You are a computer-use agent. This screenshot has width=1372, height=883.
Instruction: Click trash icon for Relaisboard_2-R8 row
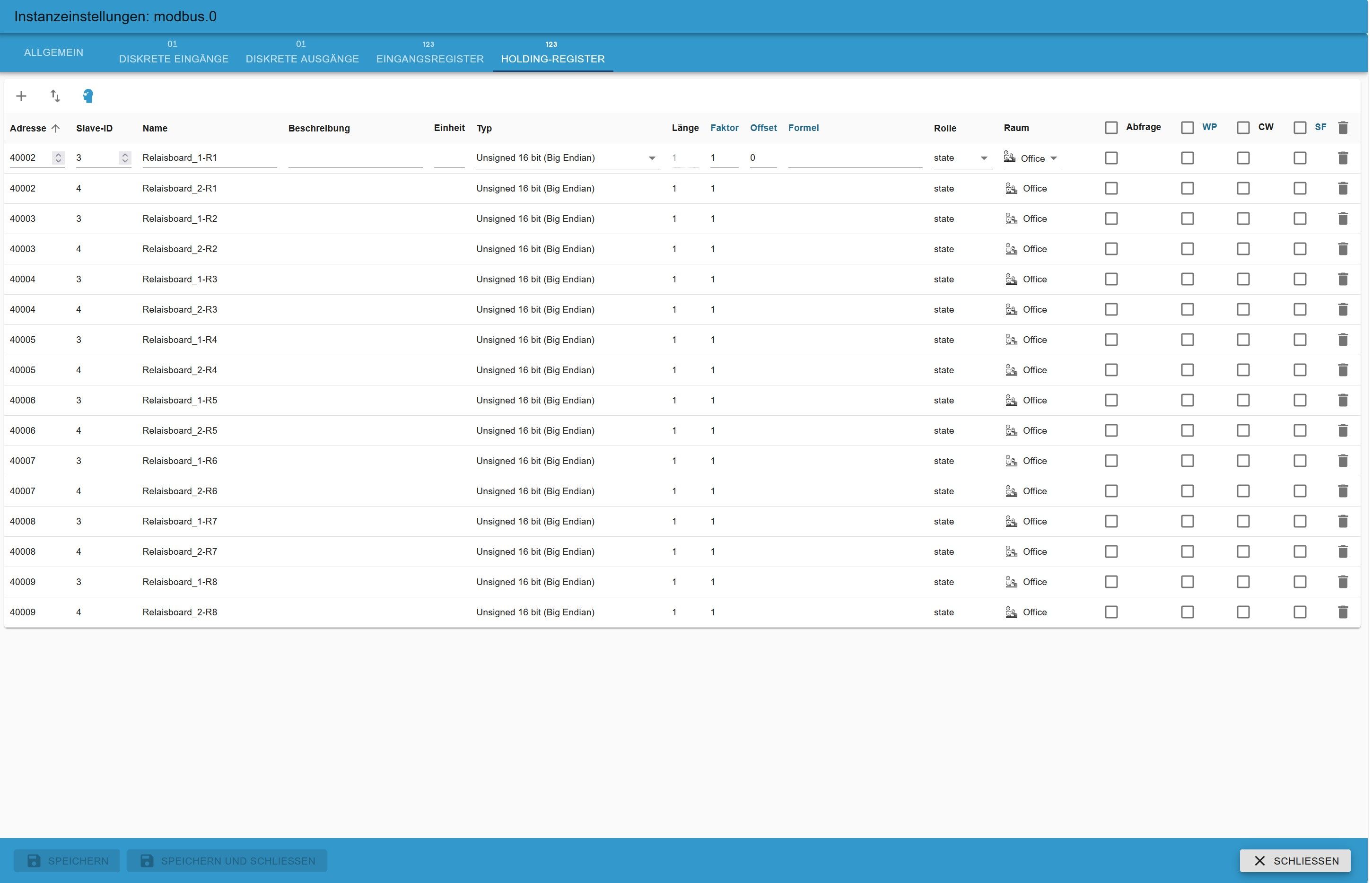(1342, 612)
